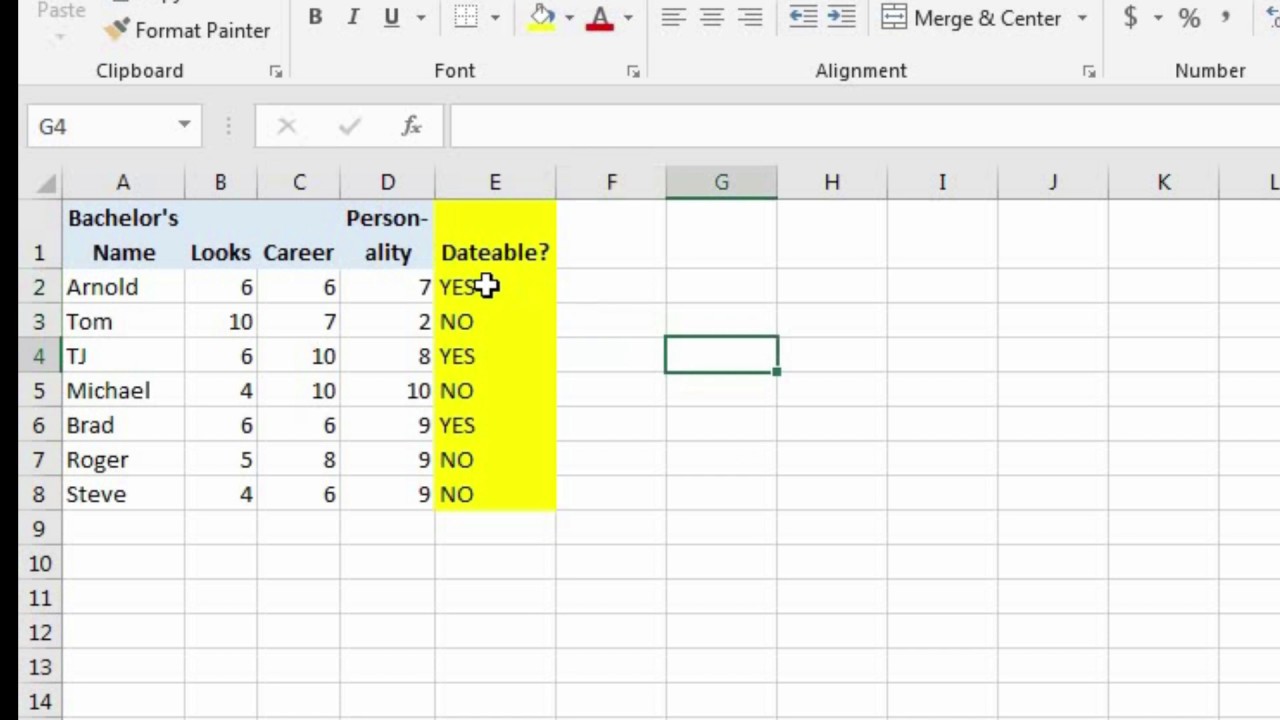The height and width of the screenshot is (720, 1280).
Task: Select the Tom cell
Action: coord(123,322)
